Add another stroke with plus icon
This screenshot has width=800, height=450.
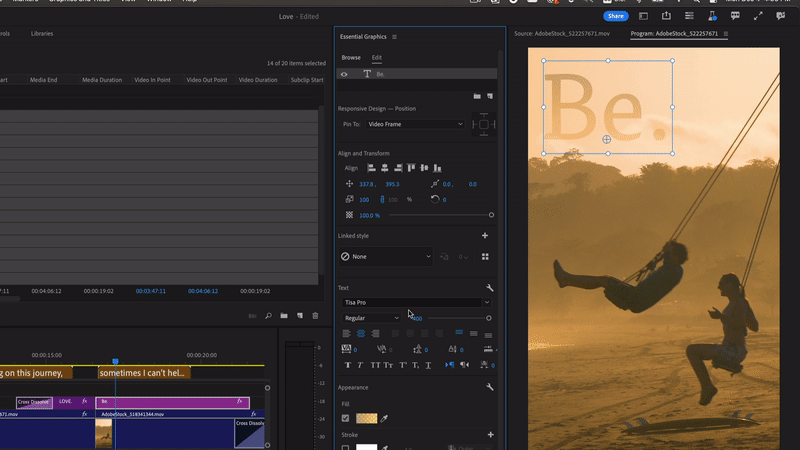pos(490,435)
